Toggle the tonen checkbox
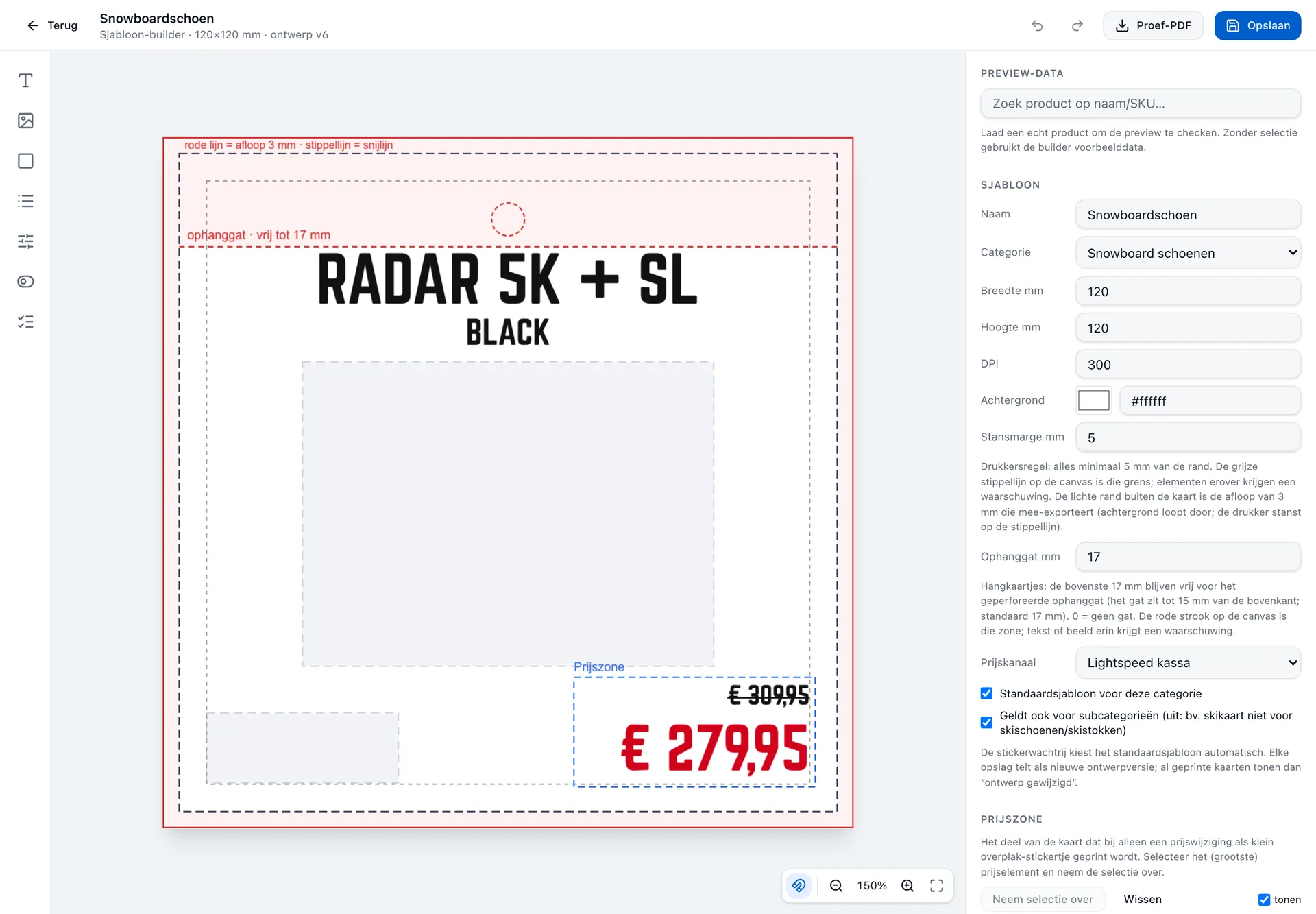The image size is (1316, 914). pyautogui.click(x=1264, y=900)
